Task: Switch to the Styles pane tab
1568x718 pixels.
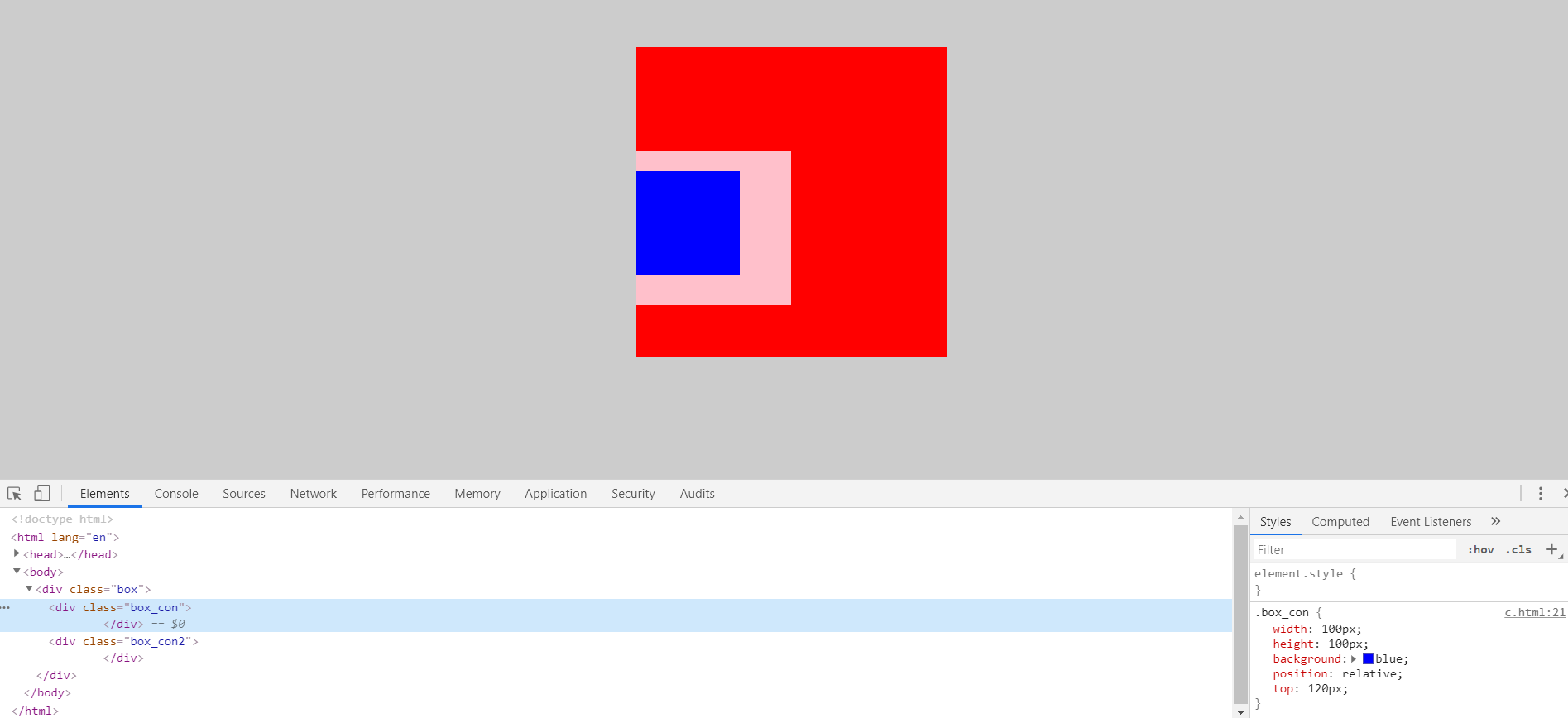Action: (1275, 522)
